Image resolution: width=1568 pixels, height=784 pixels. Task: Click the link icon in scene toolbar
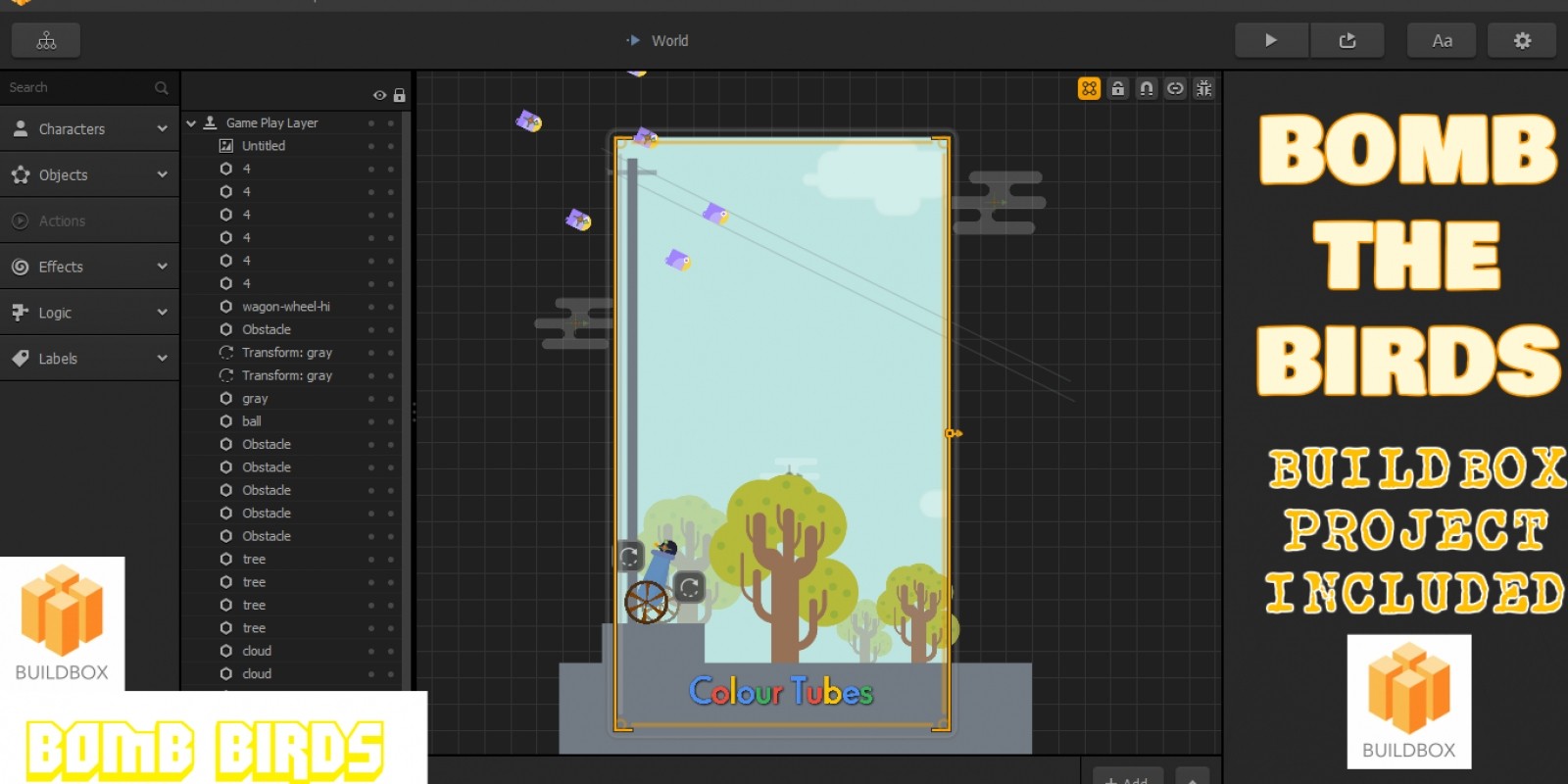click(x=1175, y=88)
